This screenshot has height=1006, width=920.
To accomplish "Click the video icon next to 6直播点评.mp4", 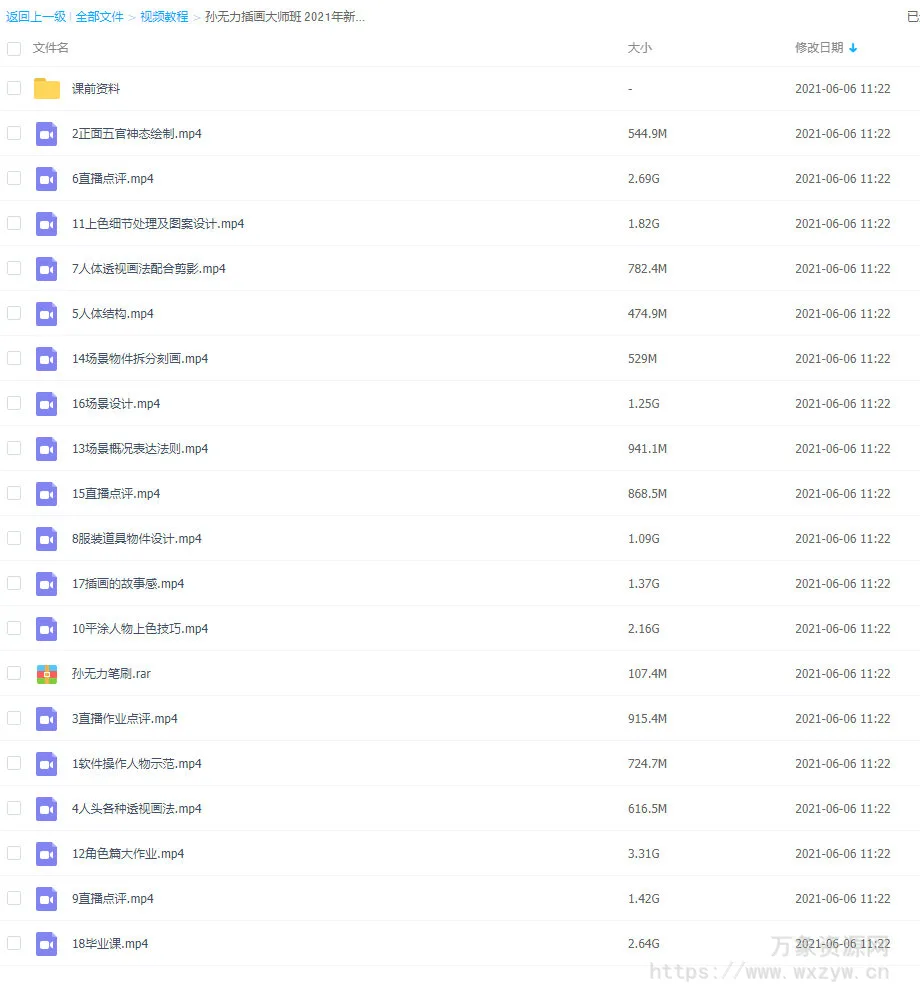I will click(x=47, y=179).
